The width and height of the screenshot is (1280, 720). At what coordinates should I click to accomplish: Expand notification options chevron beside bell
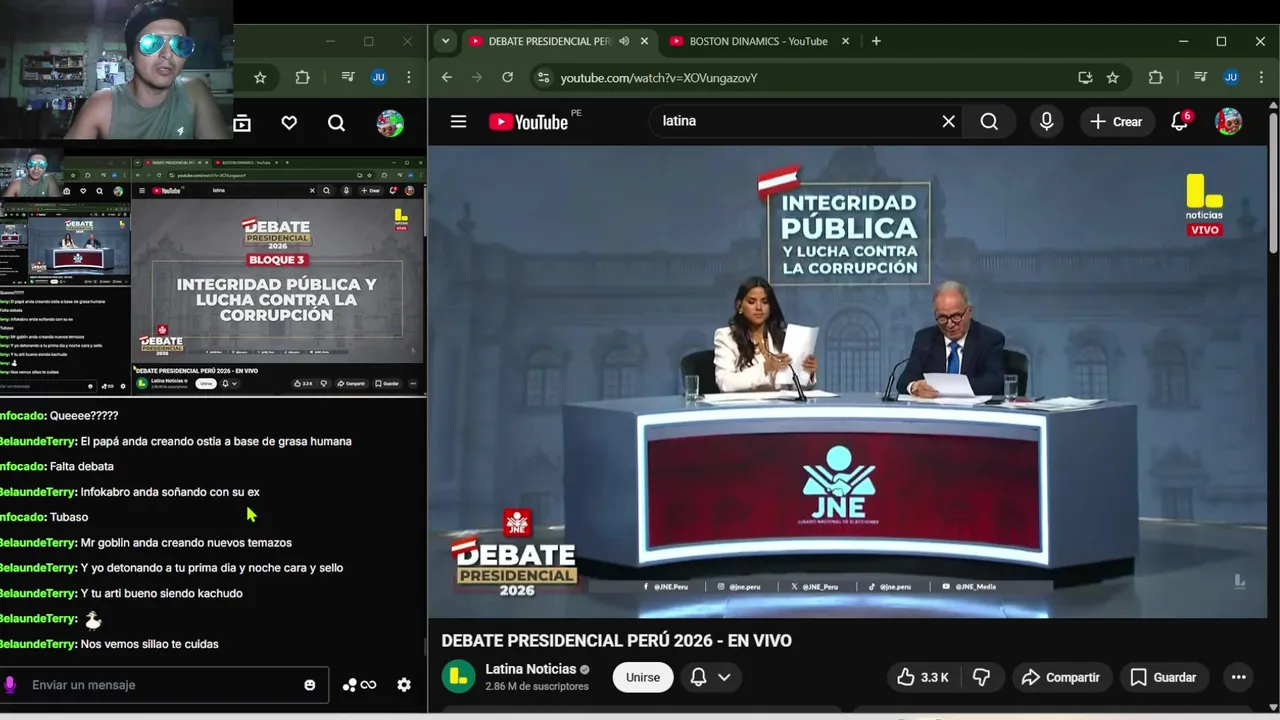724,677
